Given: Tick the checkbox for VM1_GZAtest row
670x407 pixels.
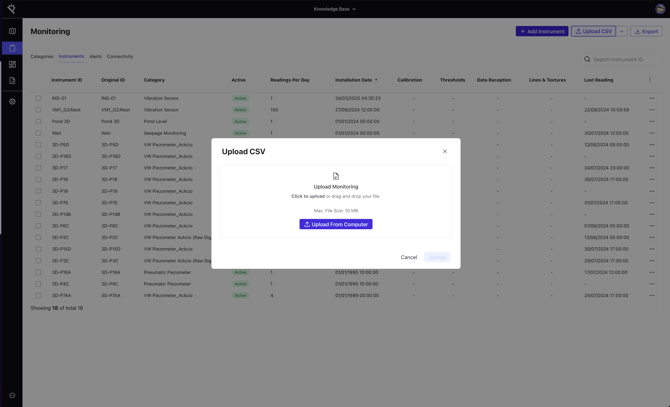Looking at the screenshot, I should coord(38,110).
